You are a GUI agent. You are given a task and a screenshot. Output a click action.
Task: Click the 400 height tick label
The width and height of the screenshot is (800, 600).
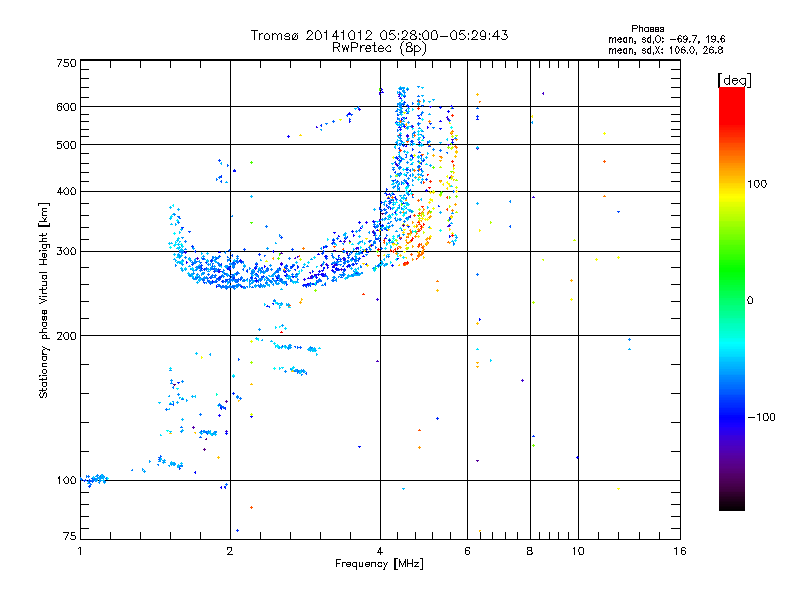point(66,192)
